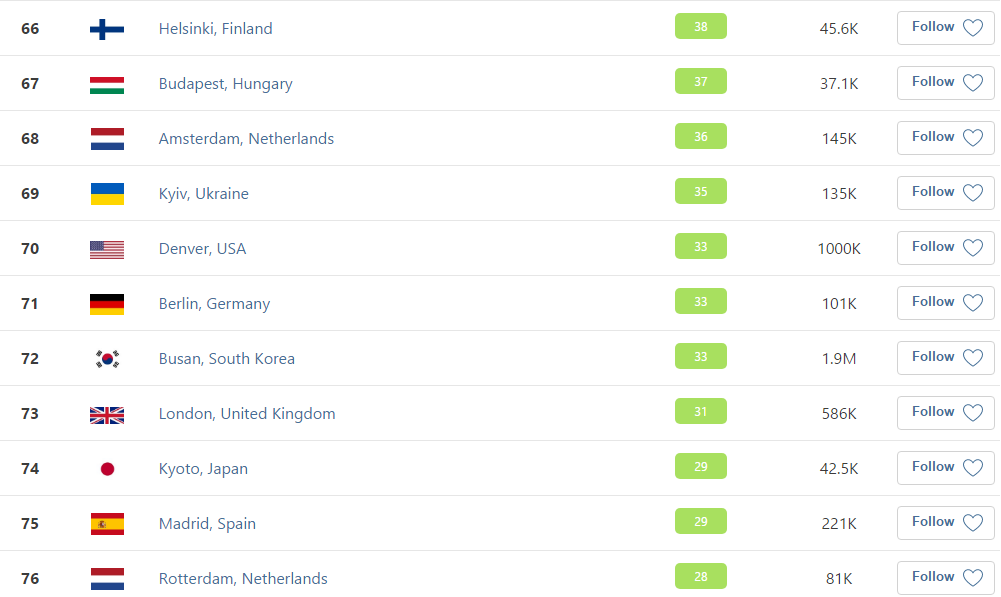
Task: Click the Spain flag beside Madrid
Action: coord(107,524)
